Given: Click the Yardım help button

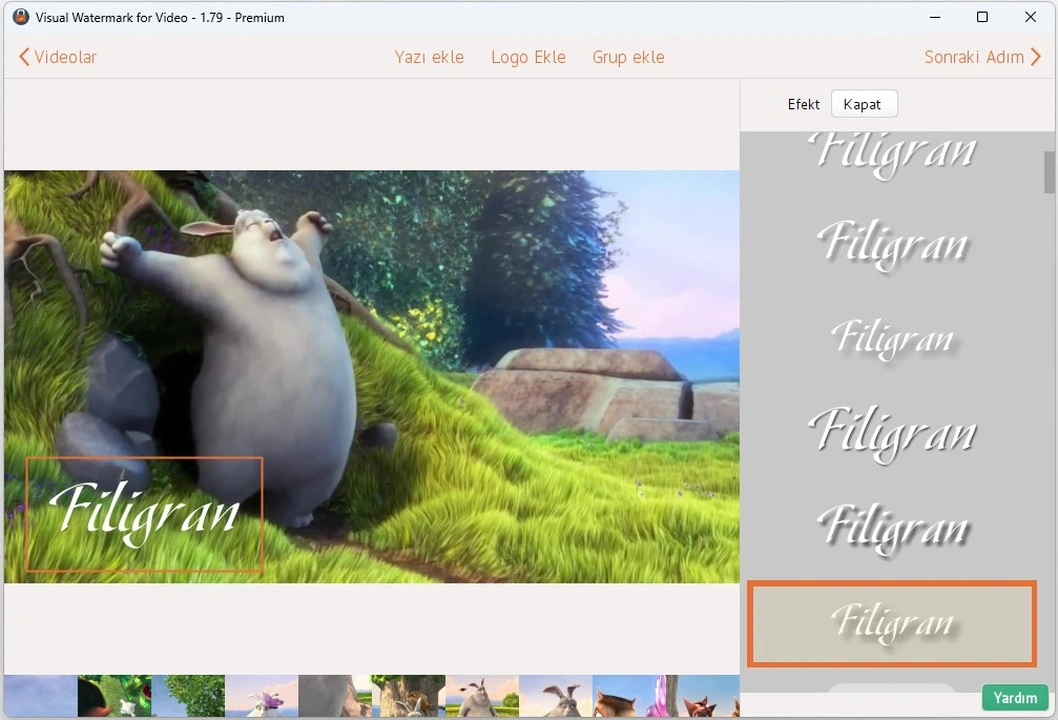Looking at the screenshot, I should (x=1015, y=697).
